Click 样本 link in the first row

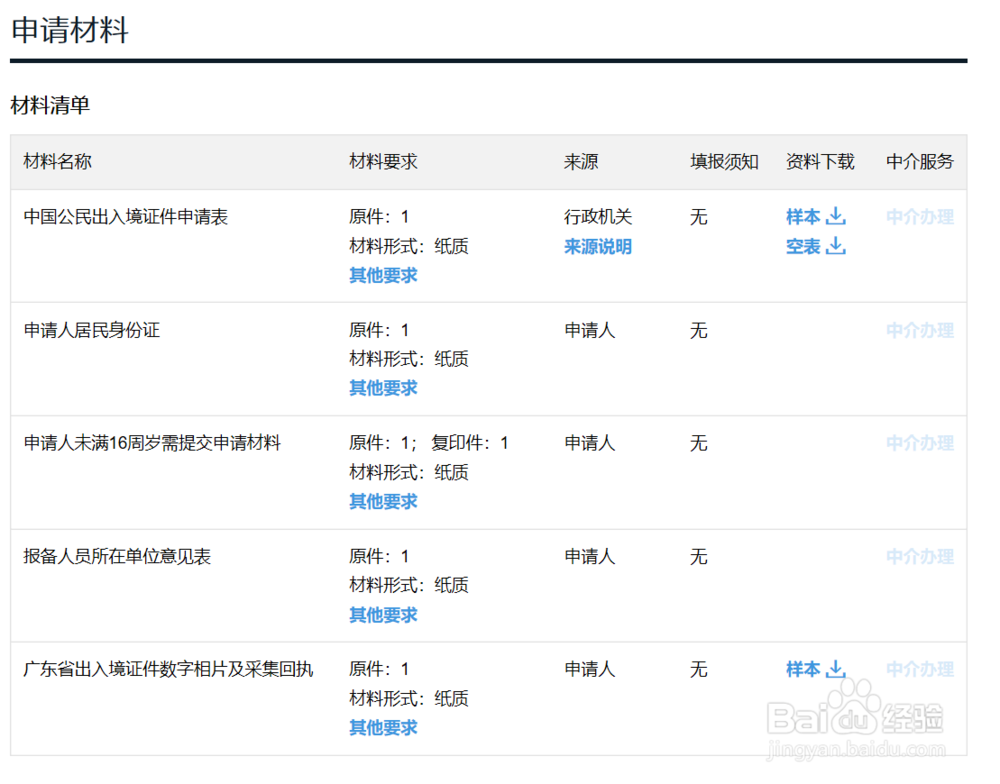point(806,217)
